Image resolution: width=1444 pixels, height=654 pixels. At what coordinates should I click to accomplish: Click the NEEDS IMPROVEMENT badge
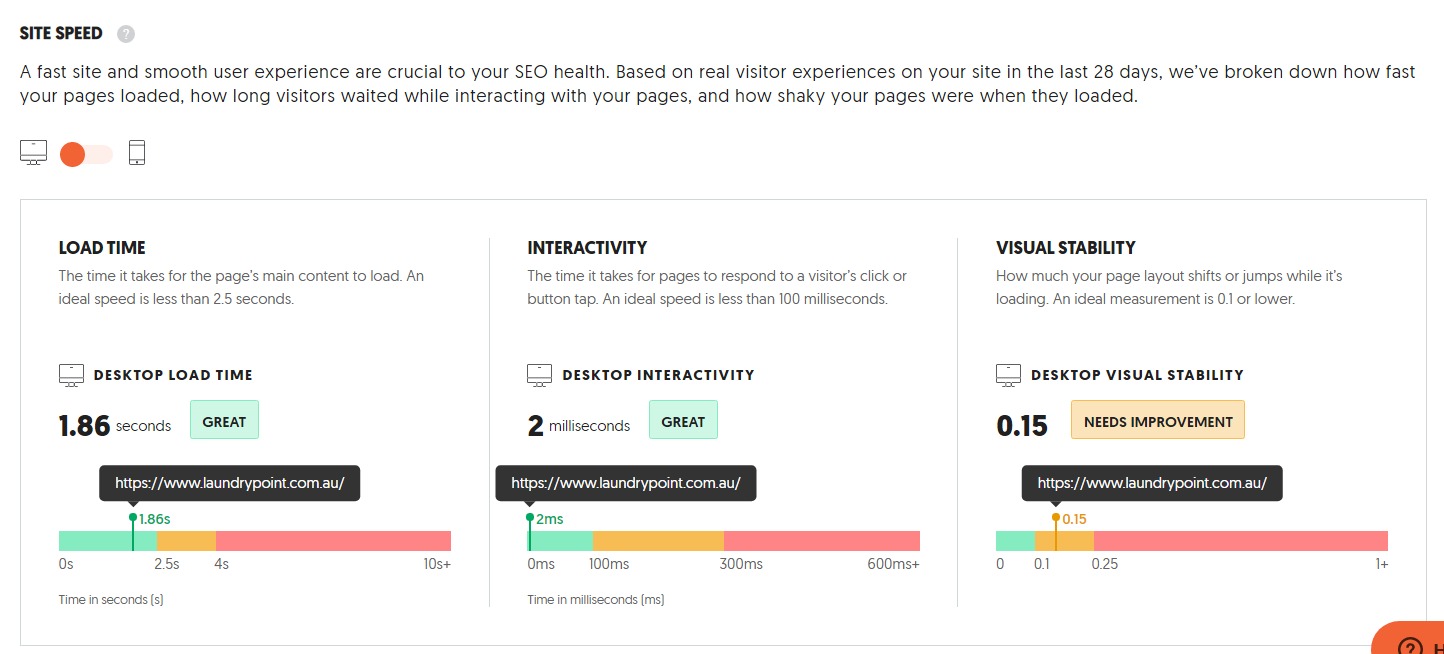coord(1158,421)
